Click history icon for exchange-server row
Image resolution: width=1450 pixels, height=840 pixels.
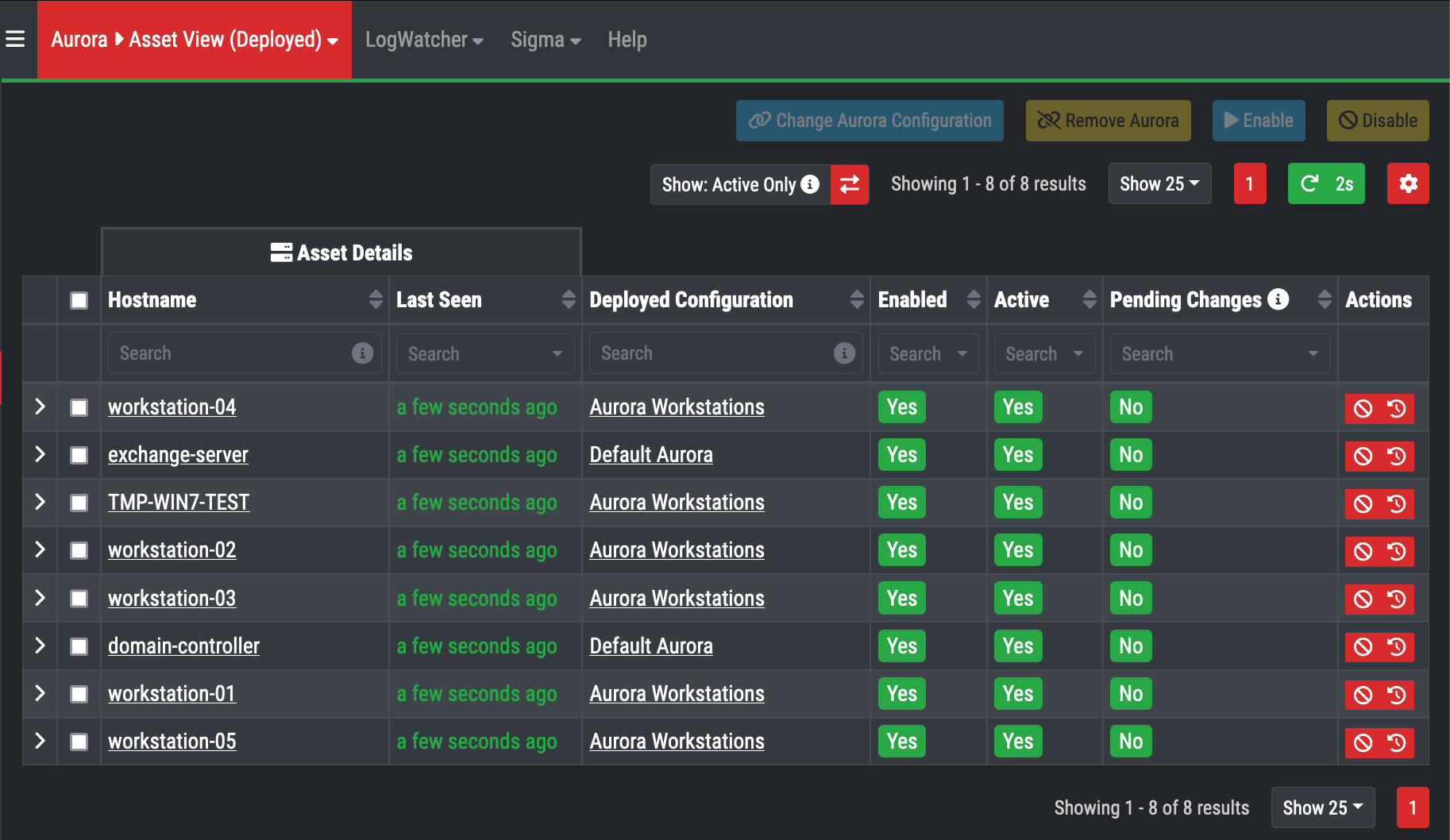(1396, 457)
